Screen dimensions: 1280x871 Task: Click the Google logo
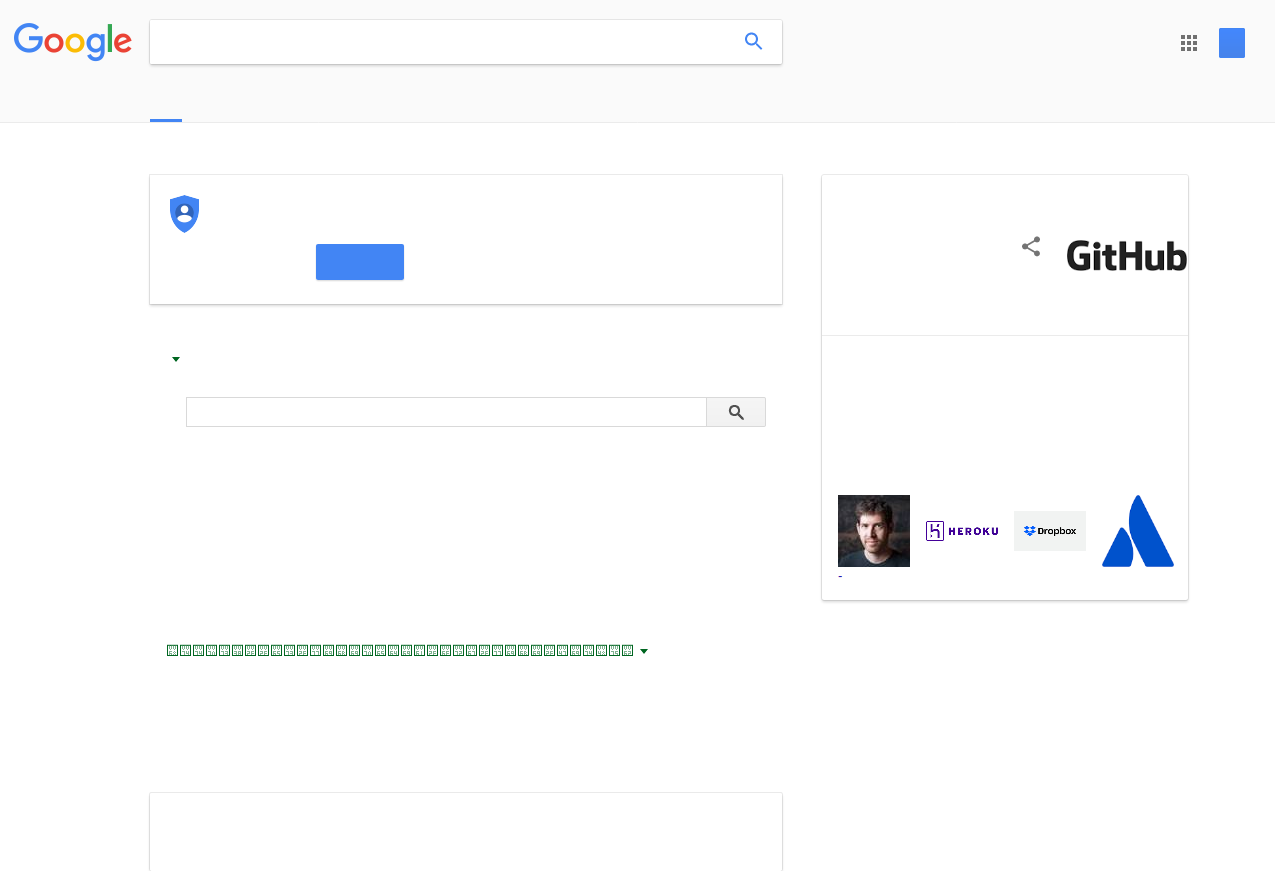pos(73,42)
